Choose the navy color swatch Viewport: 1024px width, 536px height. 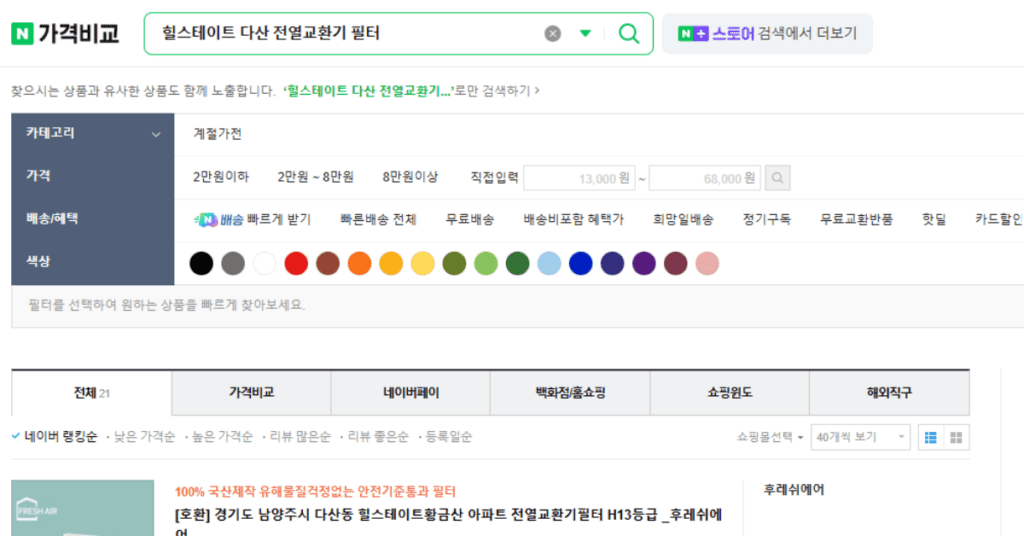click(613, 264)
